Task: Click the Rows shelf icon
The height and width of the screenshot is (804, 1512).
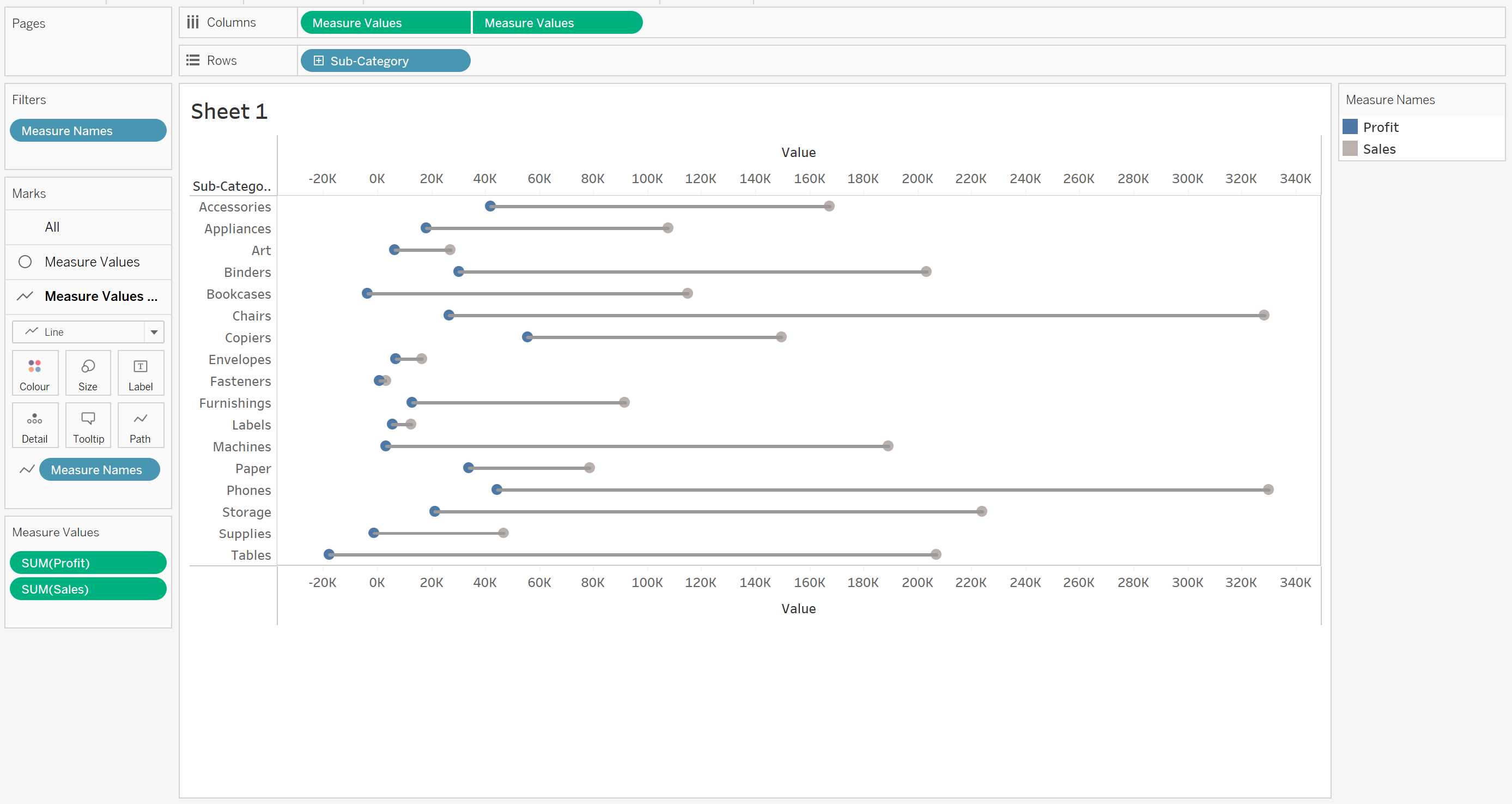Action: pos(192,61)
